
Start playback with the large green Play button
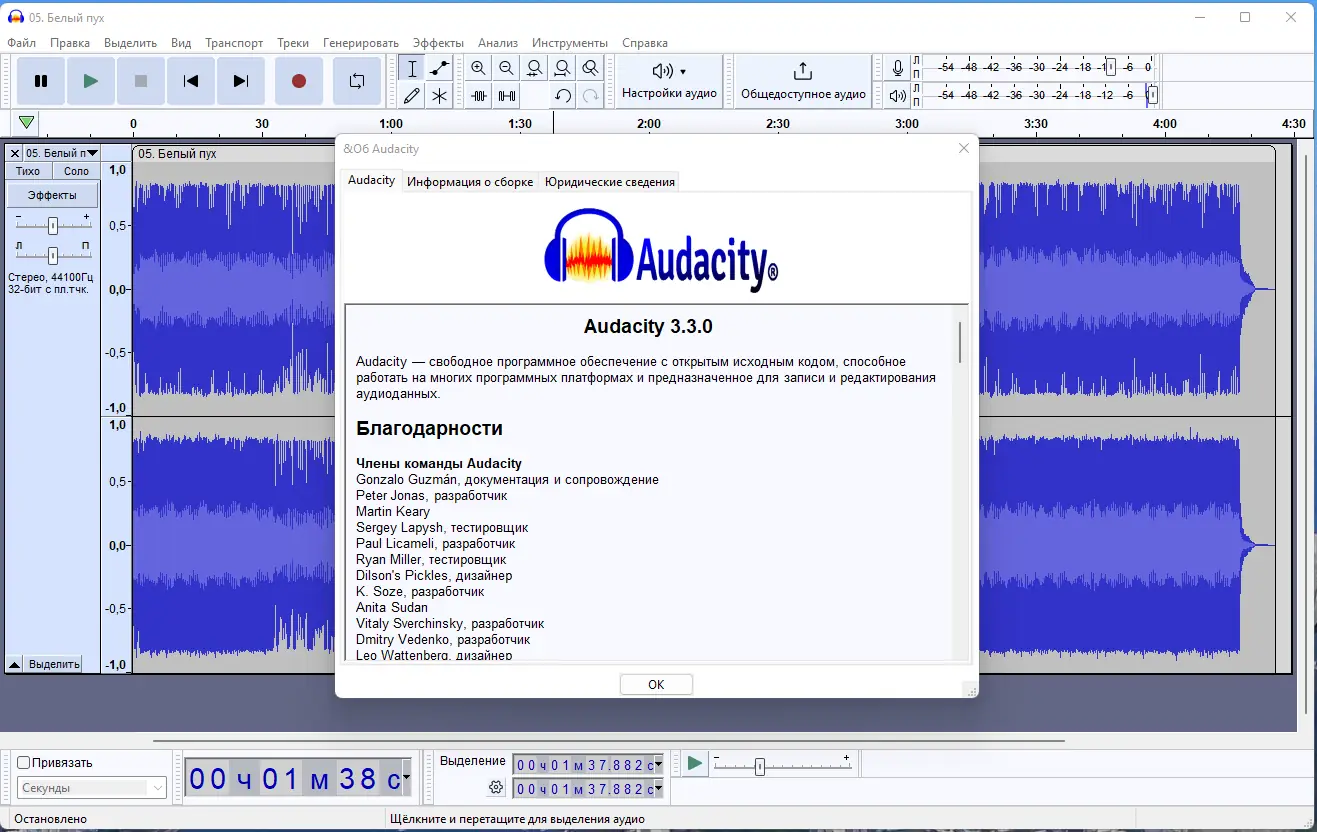91,81
